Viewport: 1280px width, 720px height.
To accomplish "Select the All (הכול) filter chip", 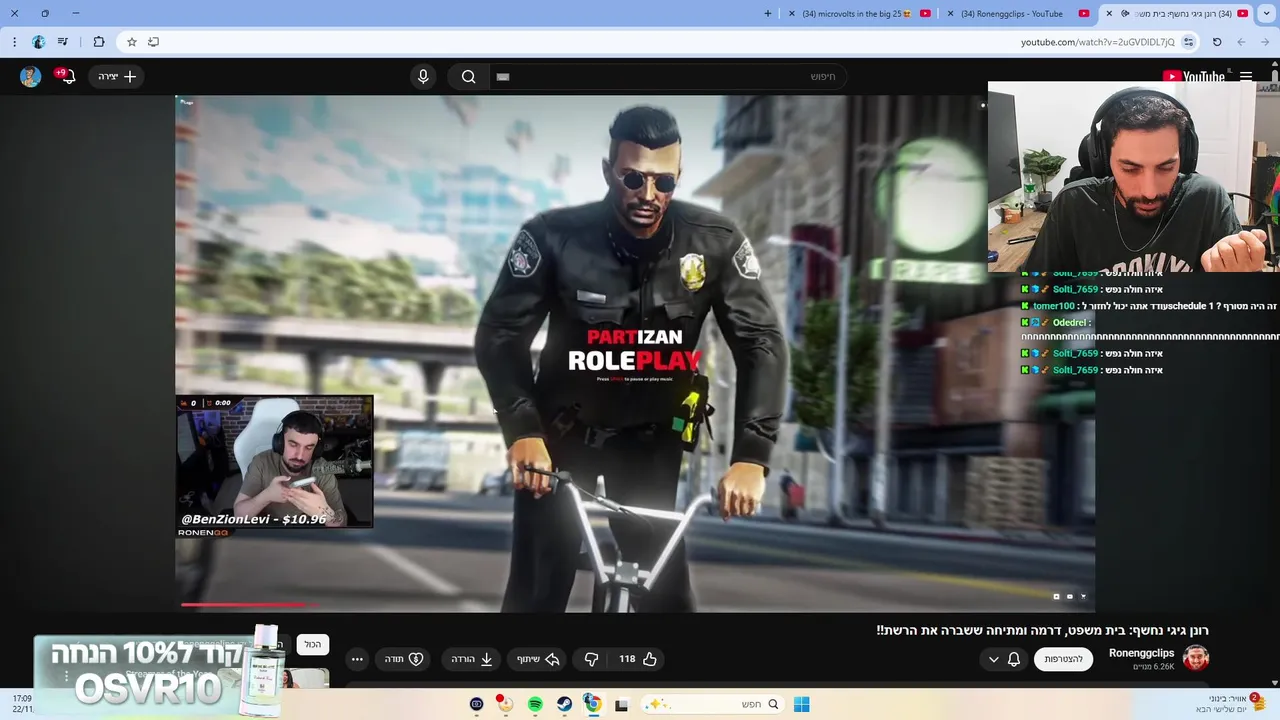I will coord(313,644).
